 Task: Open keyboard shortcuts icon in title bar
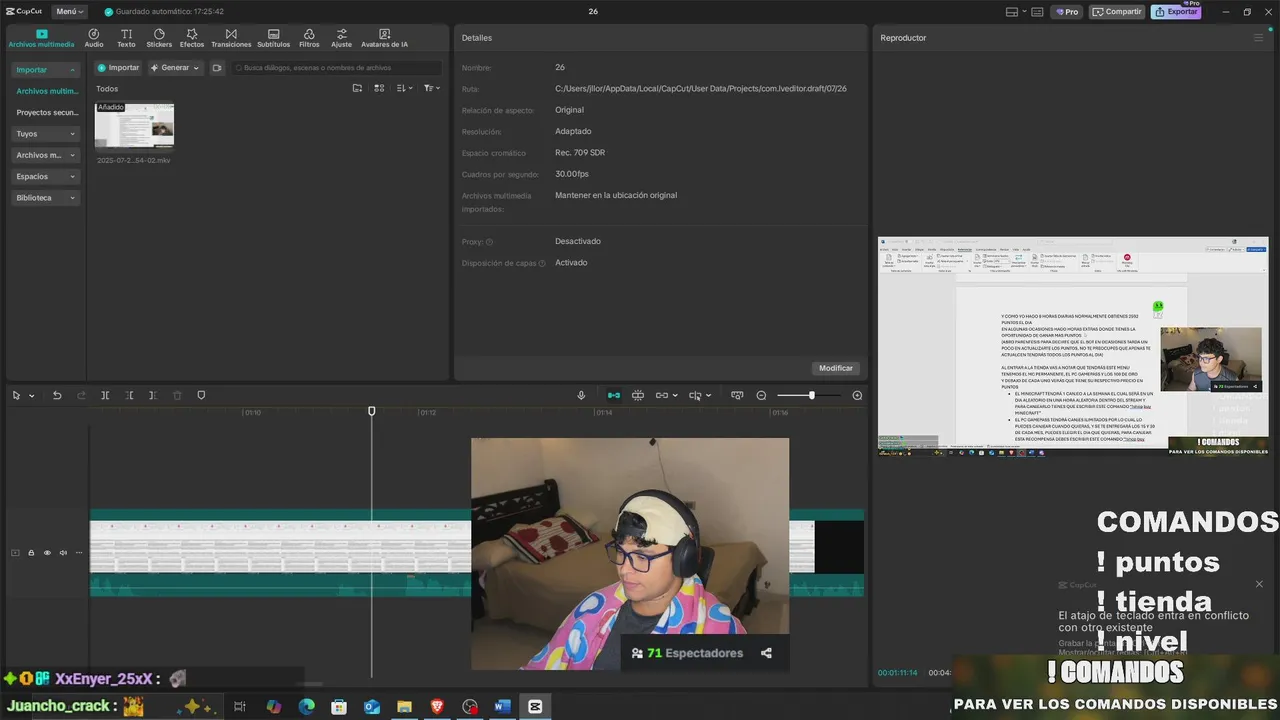1037,12
